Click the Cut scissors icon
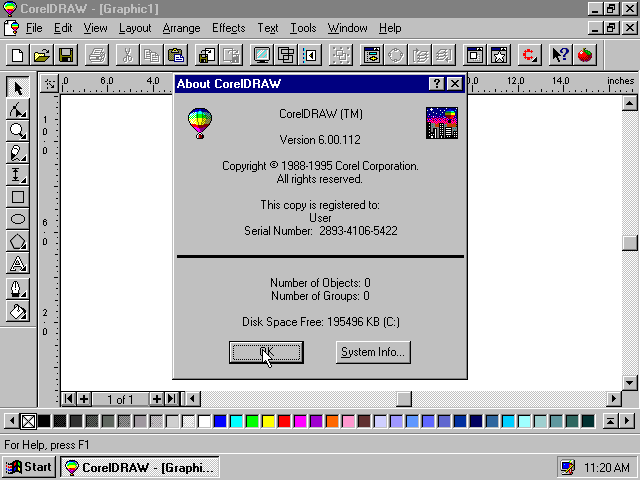 (127, 55)
